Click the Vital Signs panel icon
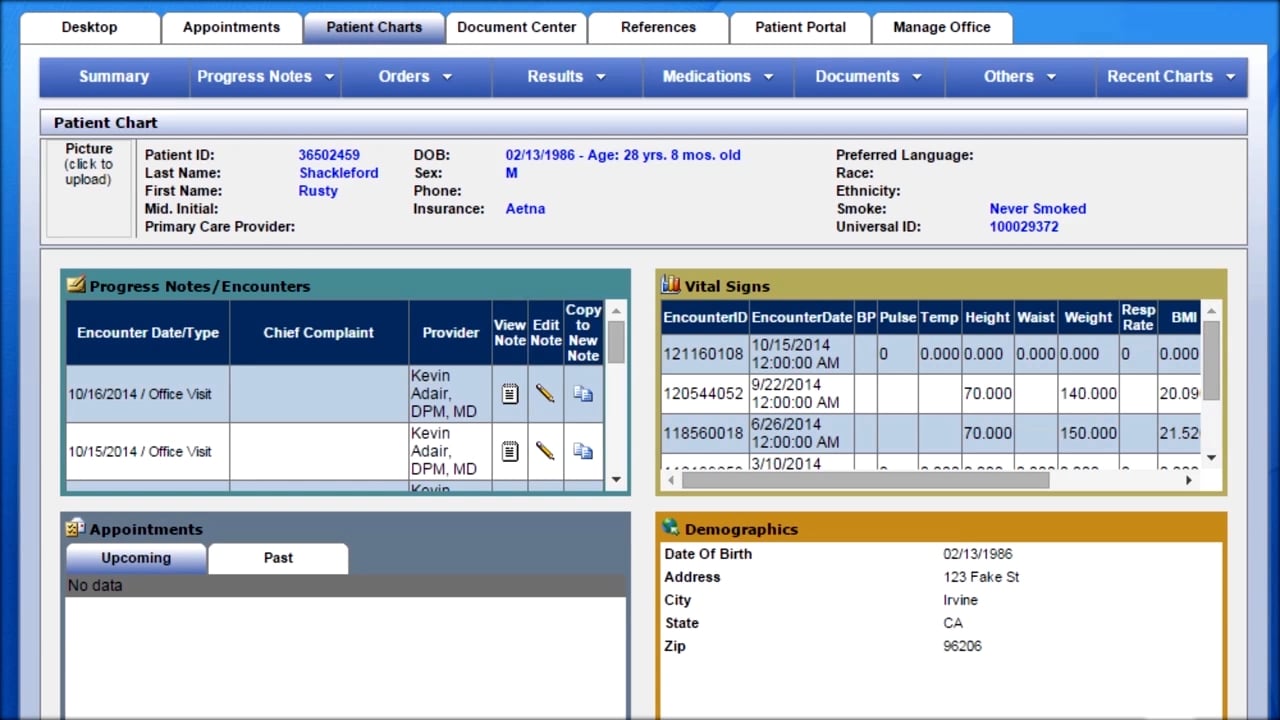The image size is (1280, 720). pos(671,285)
